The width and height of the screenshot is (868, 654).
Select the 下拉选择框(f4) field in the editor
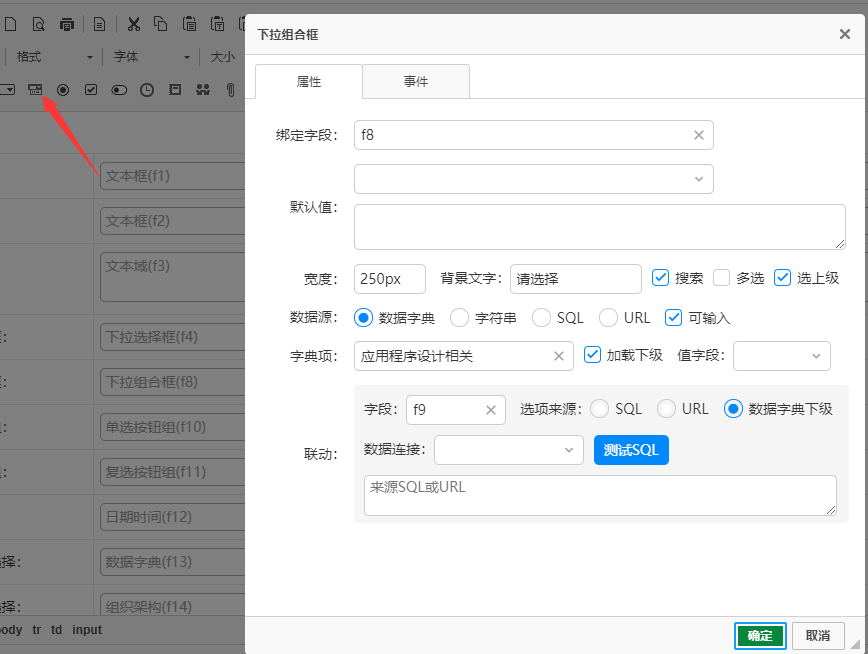pyautogui.click(x=172, y=337)
